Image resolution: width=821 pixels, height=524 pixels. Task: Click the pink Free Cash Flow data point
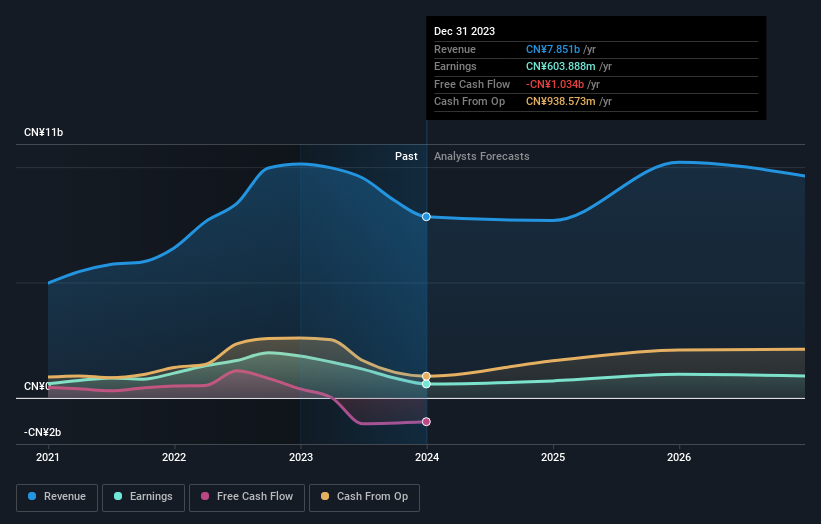(426, 422)
